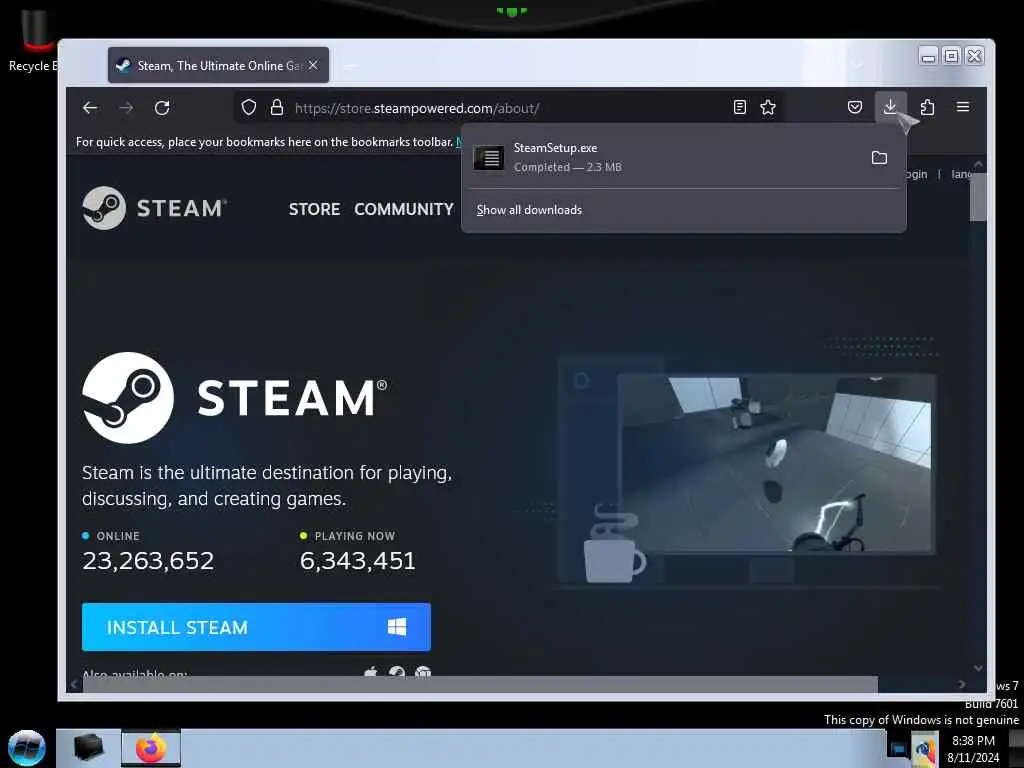Click the login link in the header
This screenshot has height=768, width=1024.
tap(916, 174)
